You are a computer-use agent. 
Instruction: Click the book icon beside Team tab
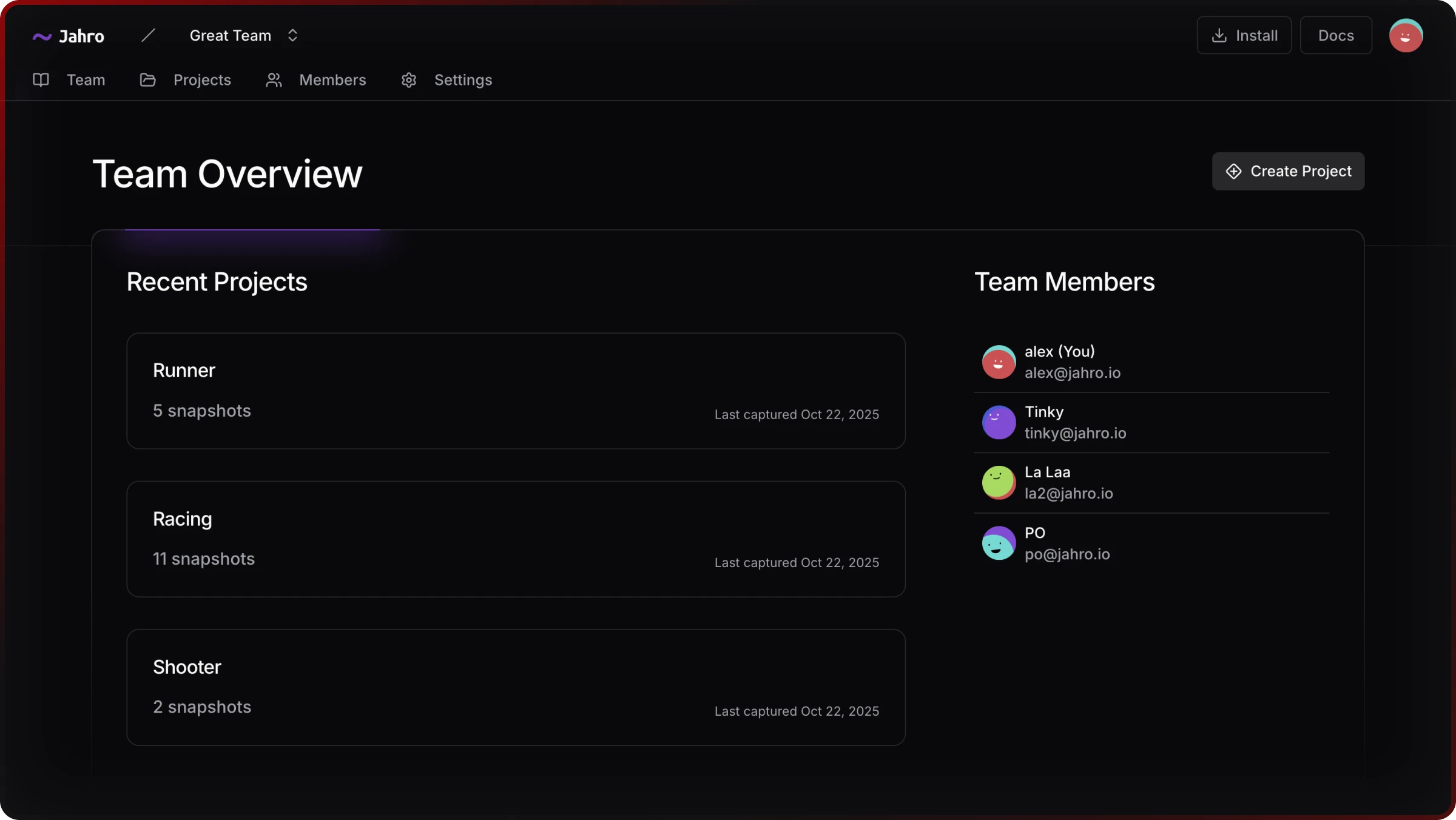(x=41, y=80)
